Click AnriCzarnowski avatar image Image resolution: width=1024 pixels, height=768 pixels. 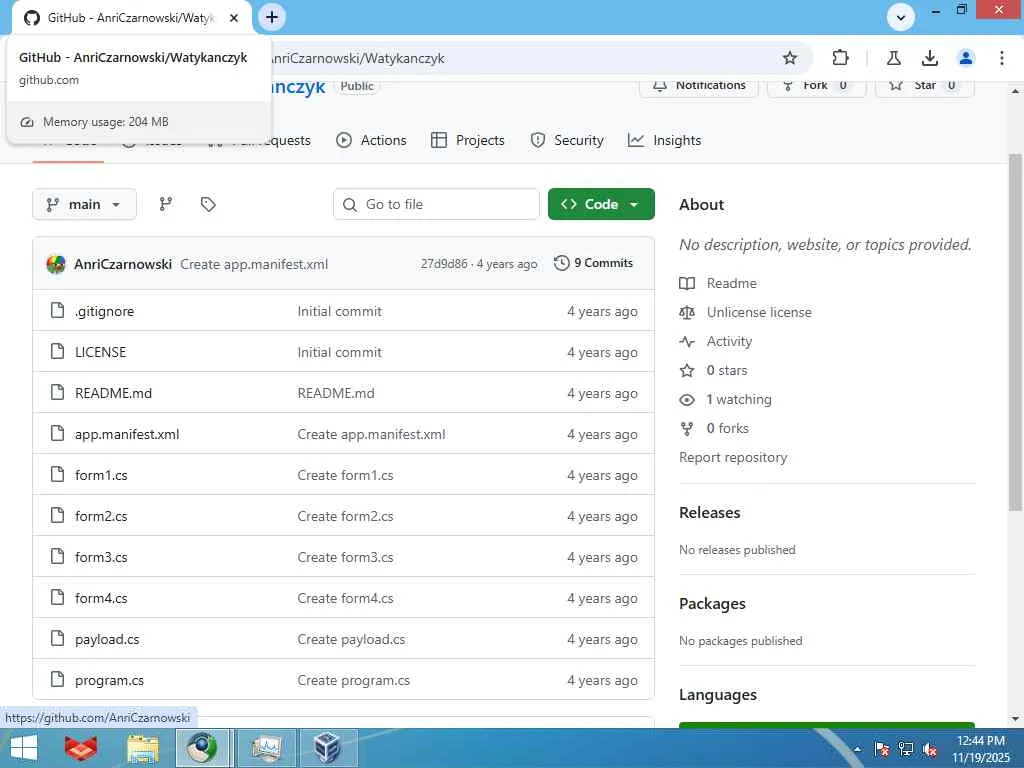click(x=56, y=264)
